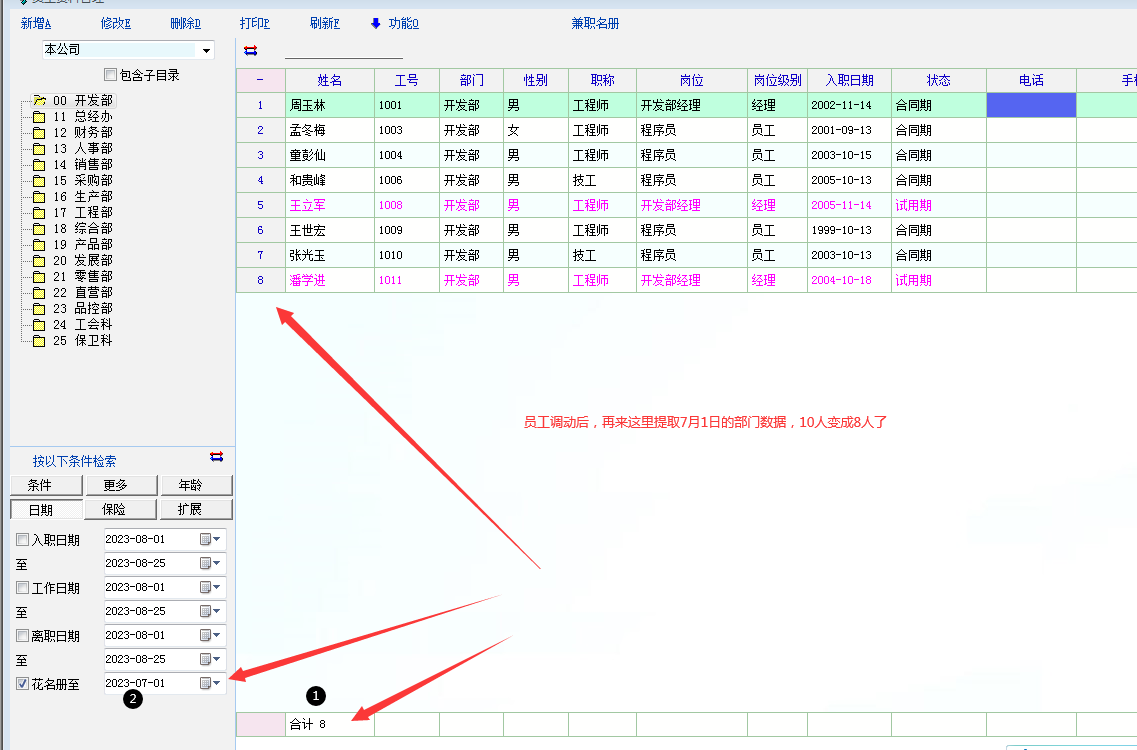Click the 销售部 folder icon in tree
The height and width of the screenshot is (750, 1137).
[39, 165]
